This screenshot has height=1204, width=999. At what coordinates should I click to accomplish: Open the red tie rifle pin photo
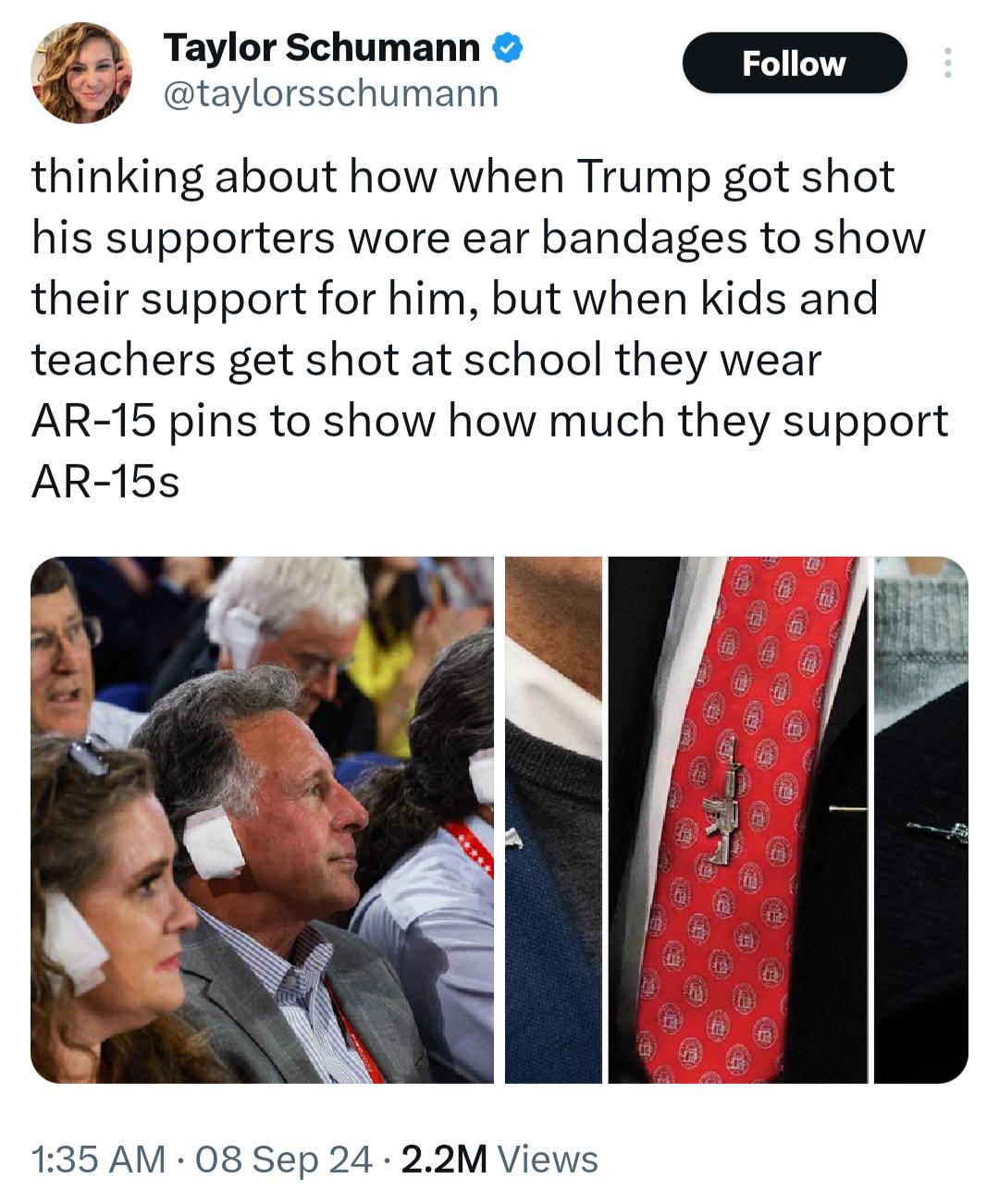tap(737, 819)
